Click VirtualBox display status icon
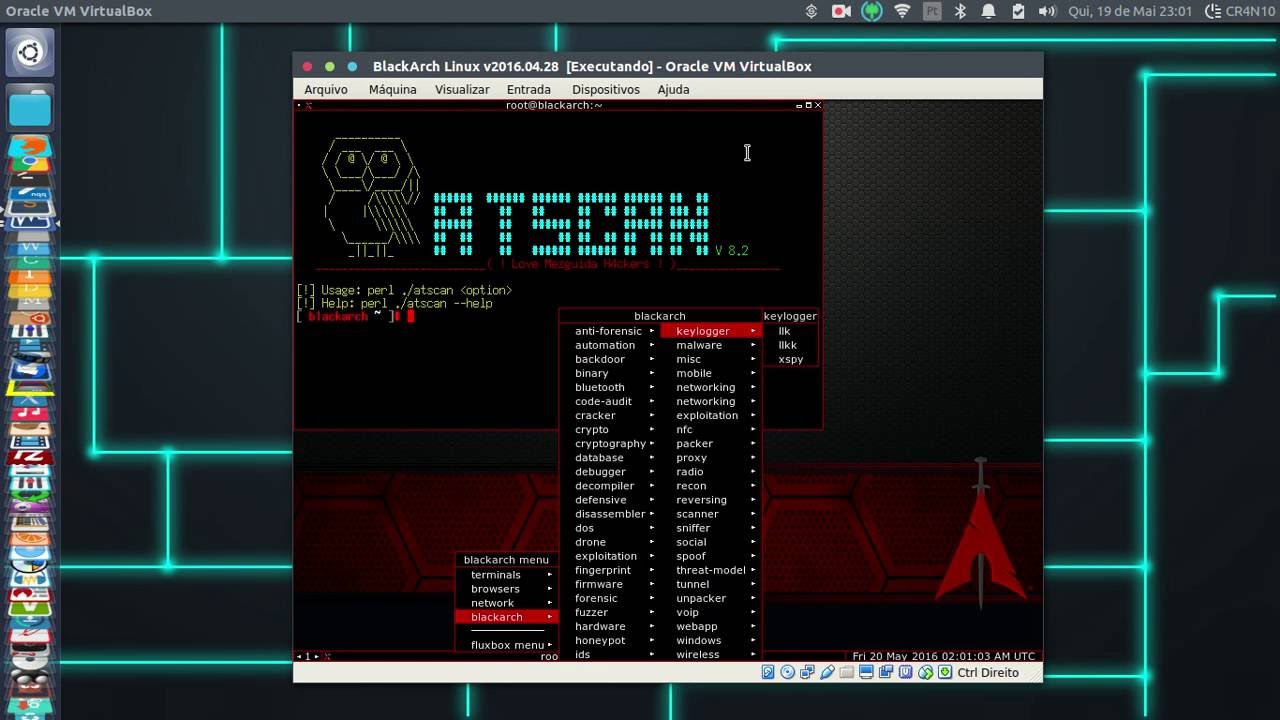1280x720 pixels. 866,672
